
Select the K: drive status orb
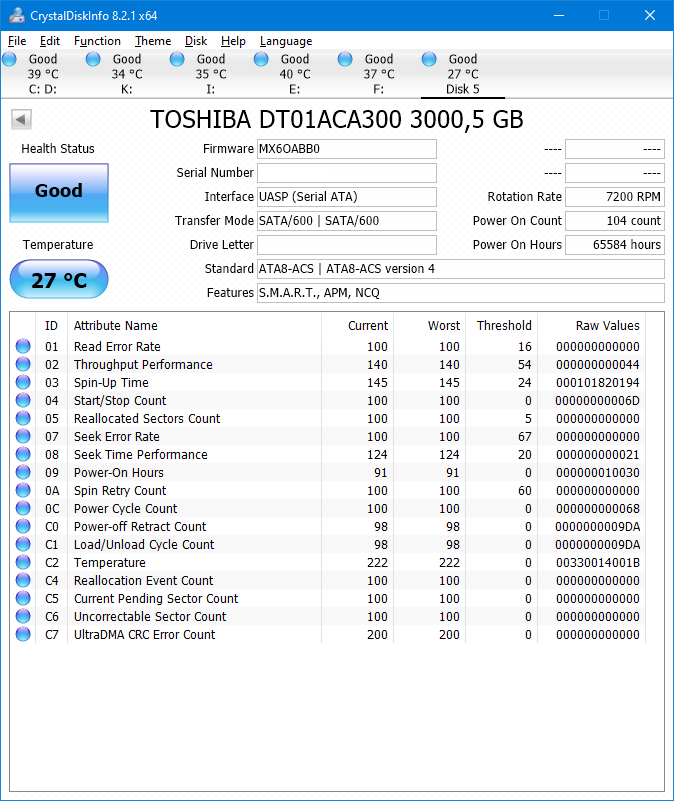[94, 60]
